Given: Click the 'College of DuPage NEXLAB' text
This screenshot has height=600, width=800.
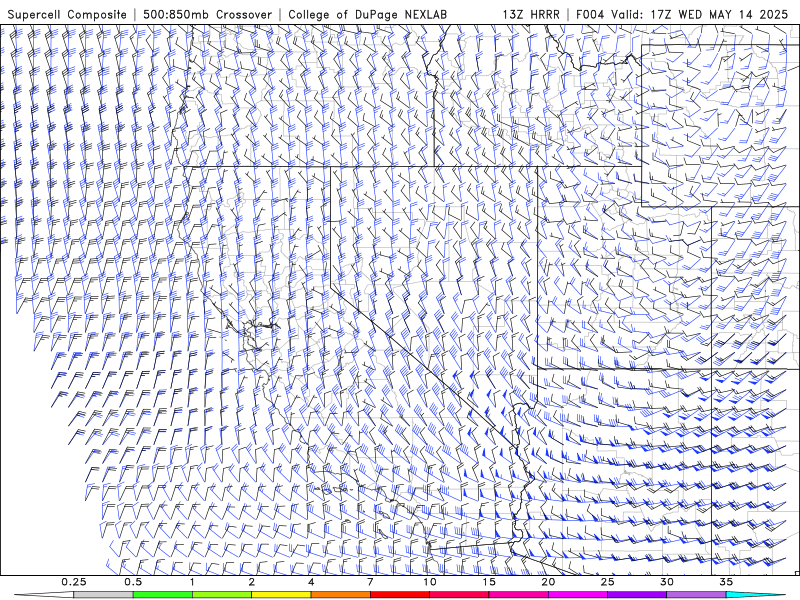Looking at the screenshot, I should [367, 15].
